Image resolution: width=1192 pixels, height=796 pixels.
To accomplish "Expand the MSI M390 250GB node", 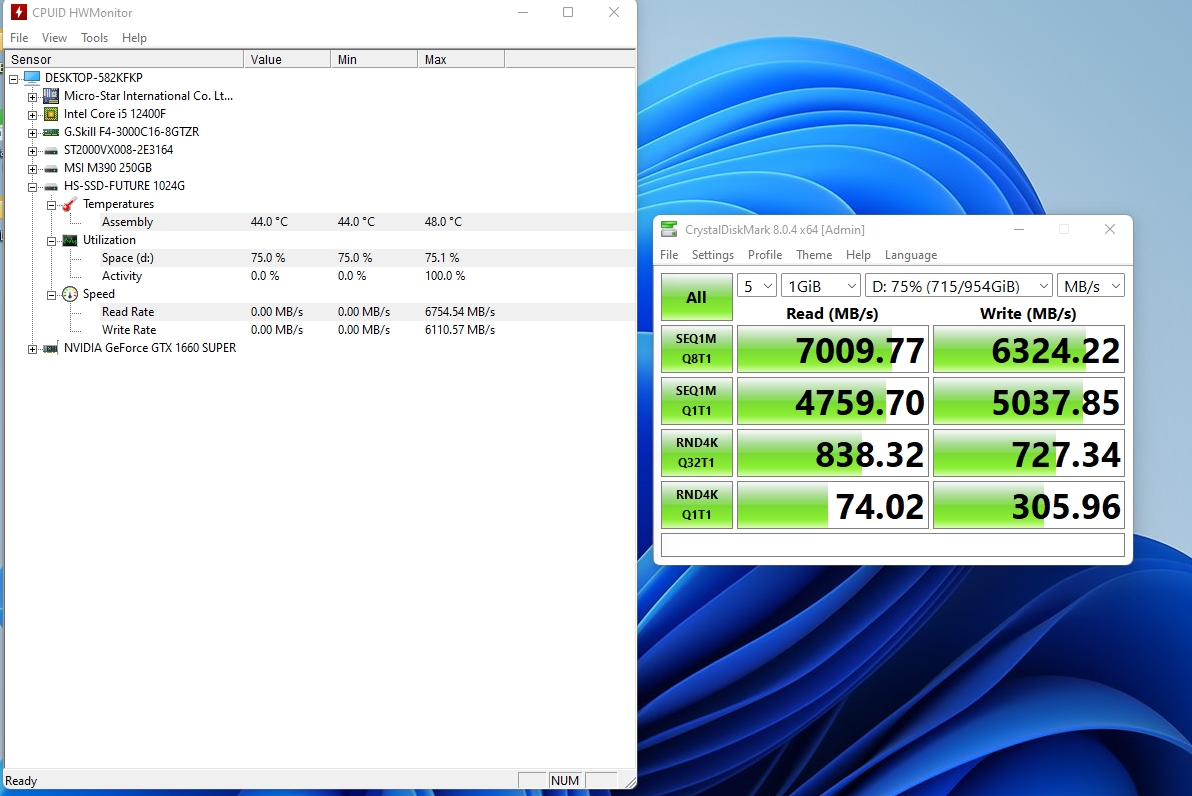I will pos(33,168).
